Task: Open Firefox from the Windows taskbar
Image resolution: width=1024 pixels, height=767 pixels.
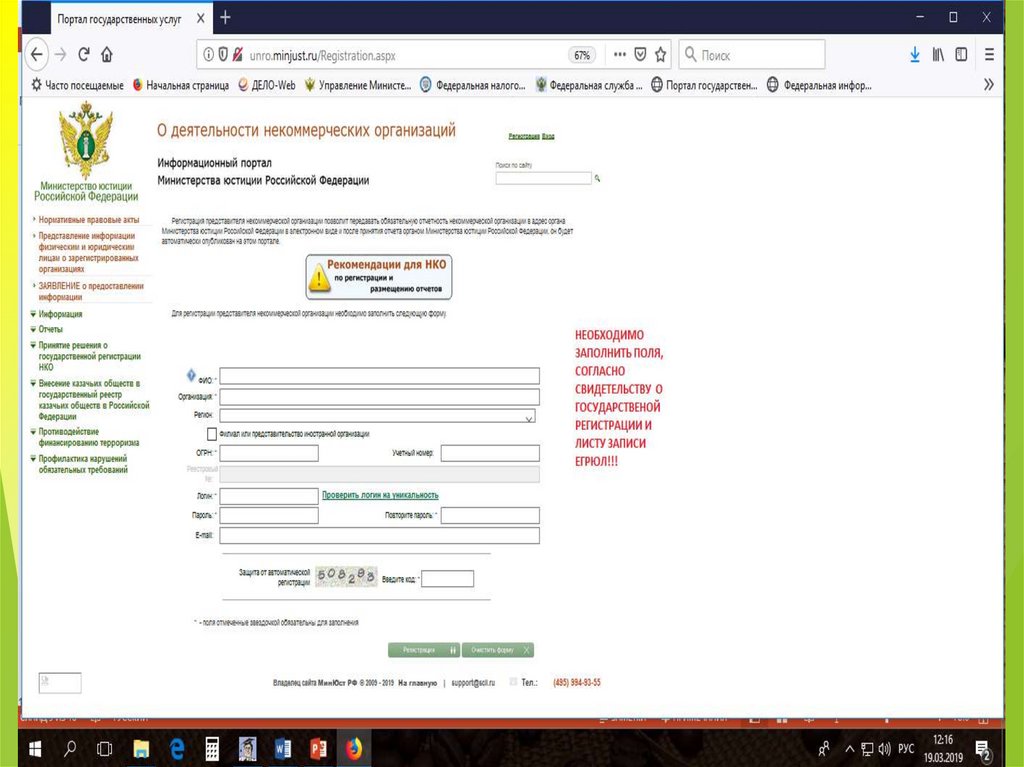Action: click(353, 749)
